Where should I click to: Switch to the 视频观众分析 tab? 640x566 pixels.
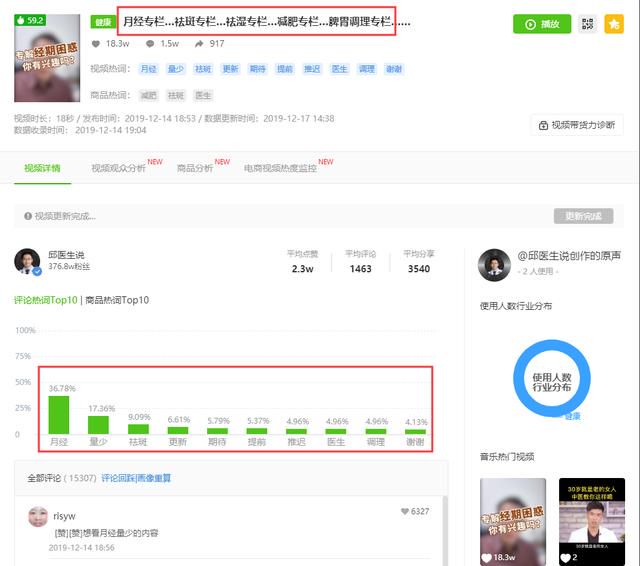[118, 168]
